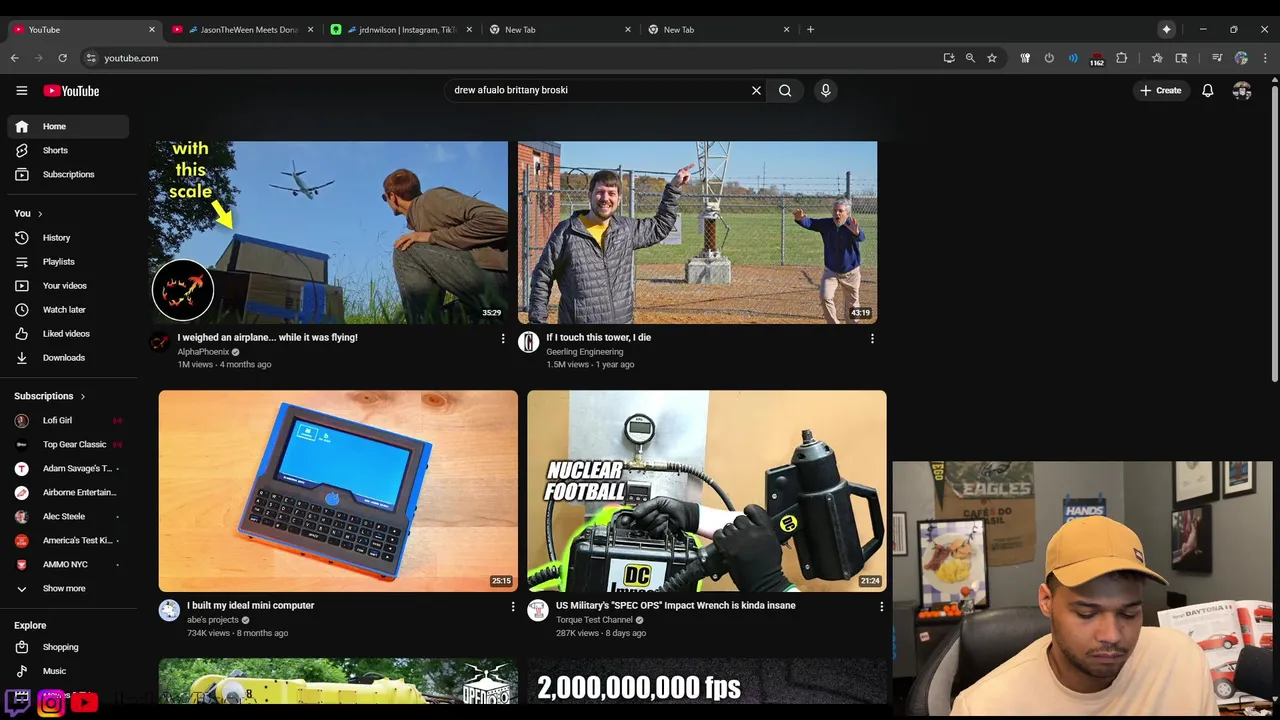Viewport: 1280px width, 720px height.
Task: Click the search magnifier button
Action: (785, 90)
